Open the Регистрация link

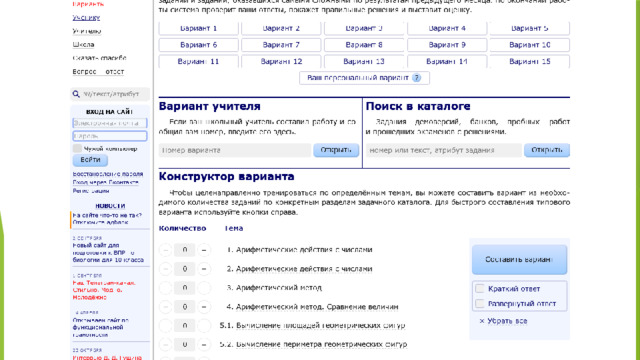coord(91,191)
